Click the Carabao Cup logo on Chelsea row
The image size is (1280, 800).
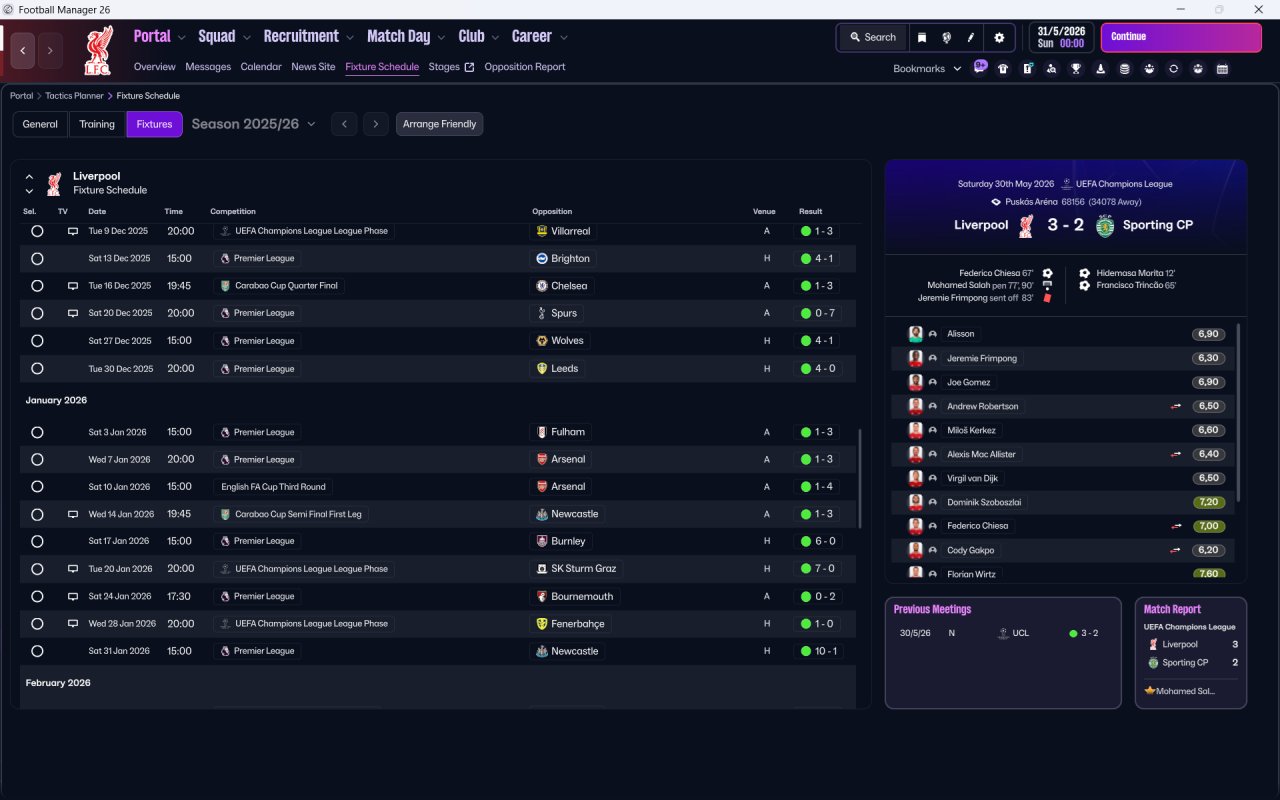point(225,286)
